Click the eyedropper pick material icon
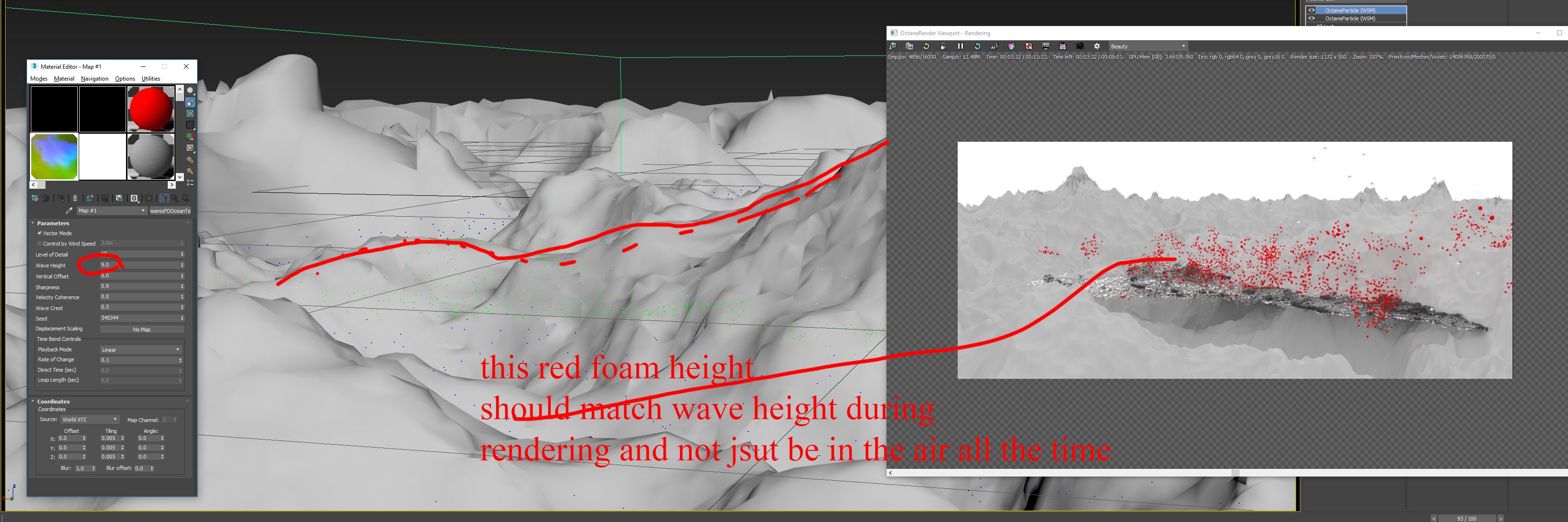This screenshot has width=1568, height=522. tap(69, 211)
